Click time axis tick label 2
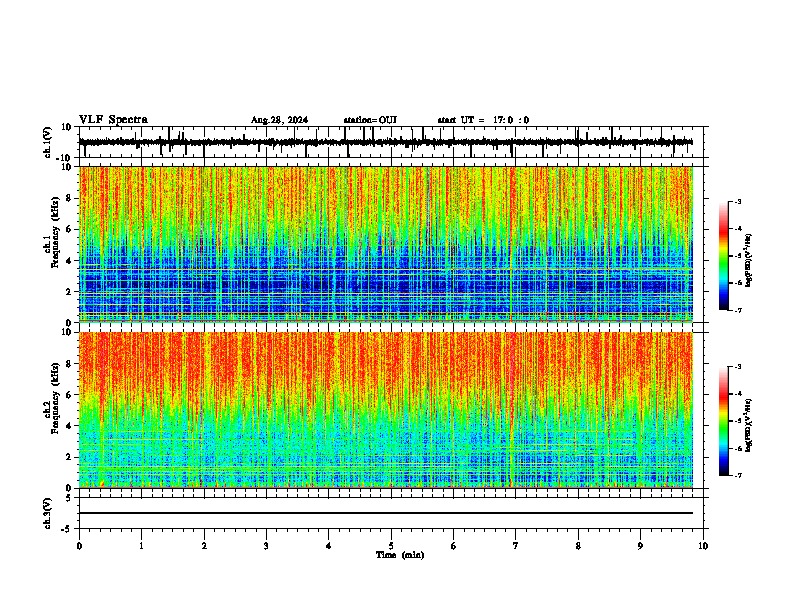This screenshot has height=612, width=792. coord(204,546)
